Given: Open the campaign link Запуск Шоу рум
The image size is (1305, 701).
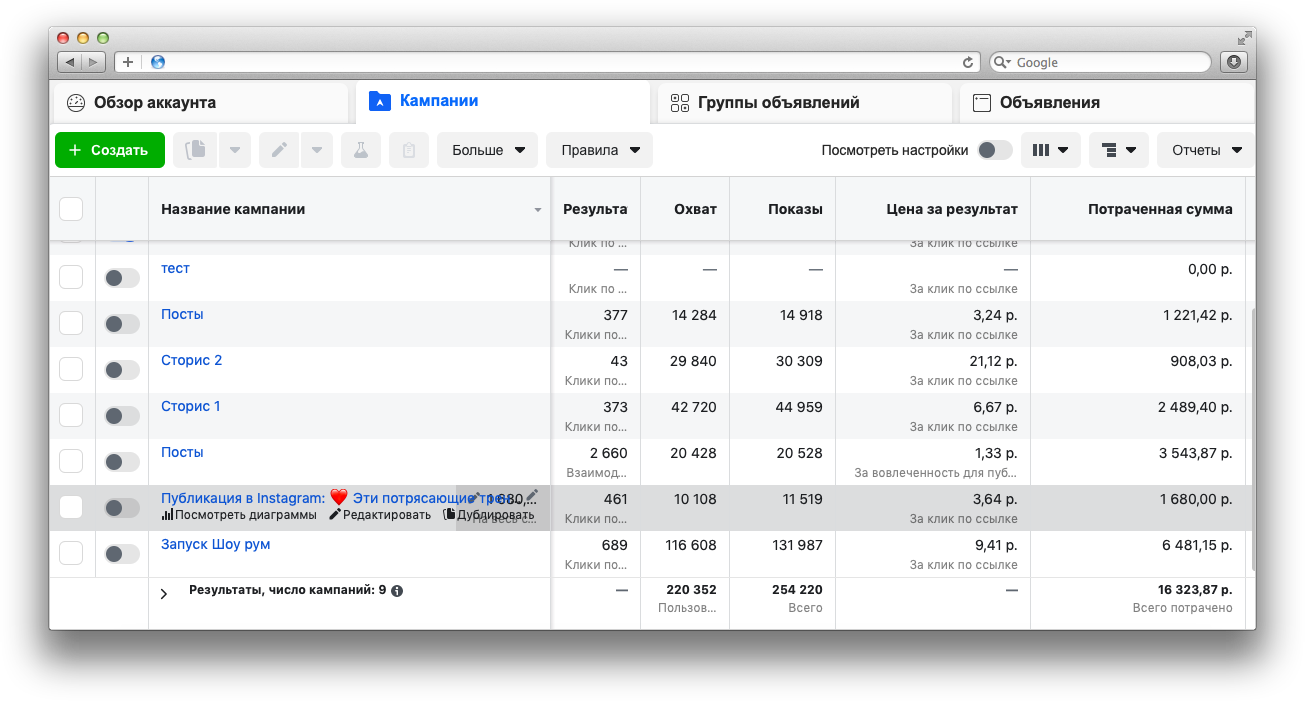Looking at the screenshot, I should pos(216,544).
